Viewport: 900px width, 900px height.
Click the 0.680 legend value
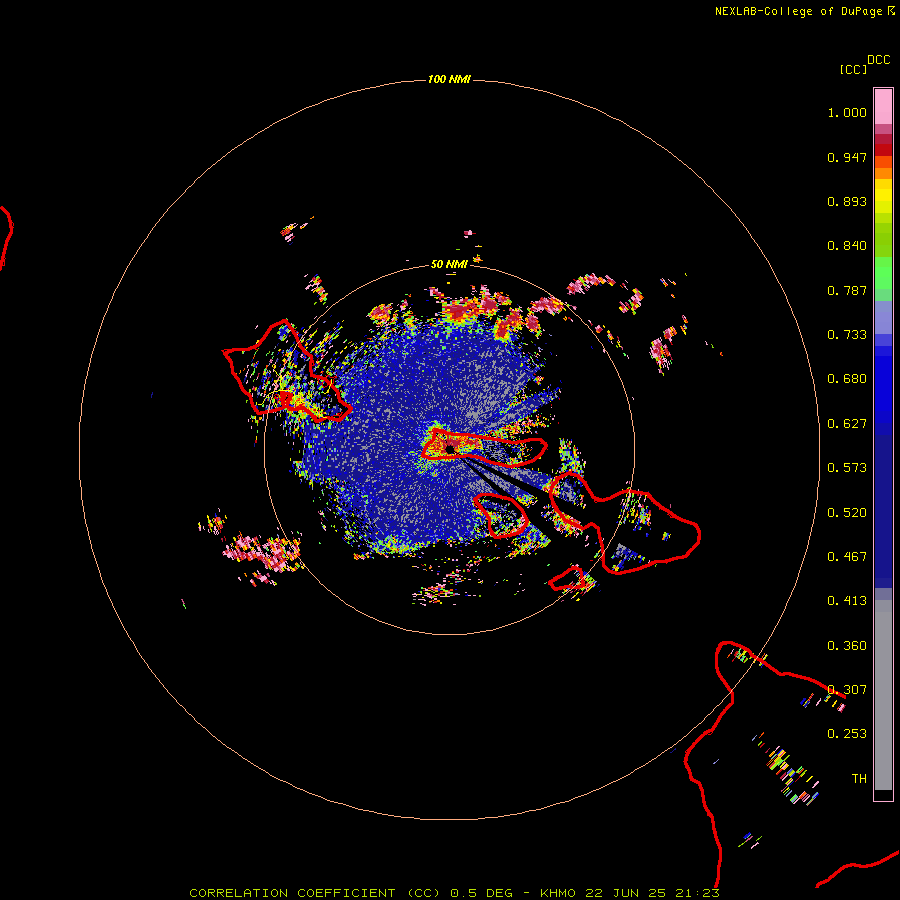847,379
